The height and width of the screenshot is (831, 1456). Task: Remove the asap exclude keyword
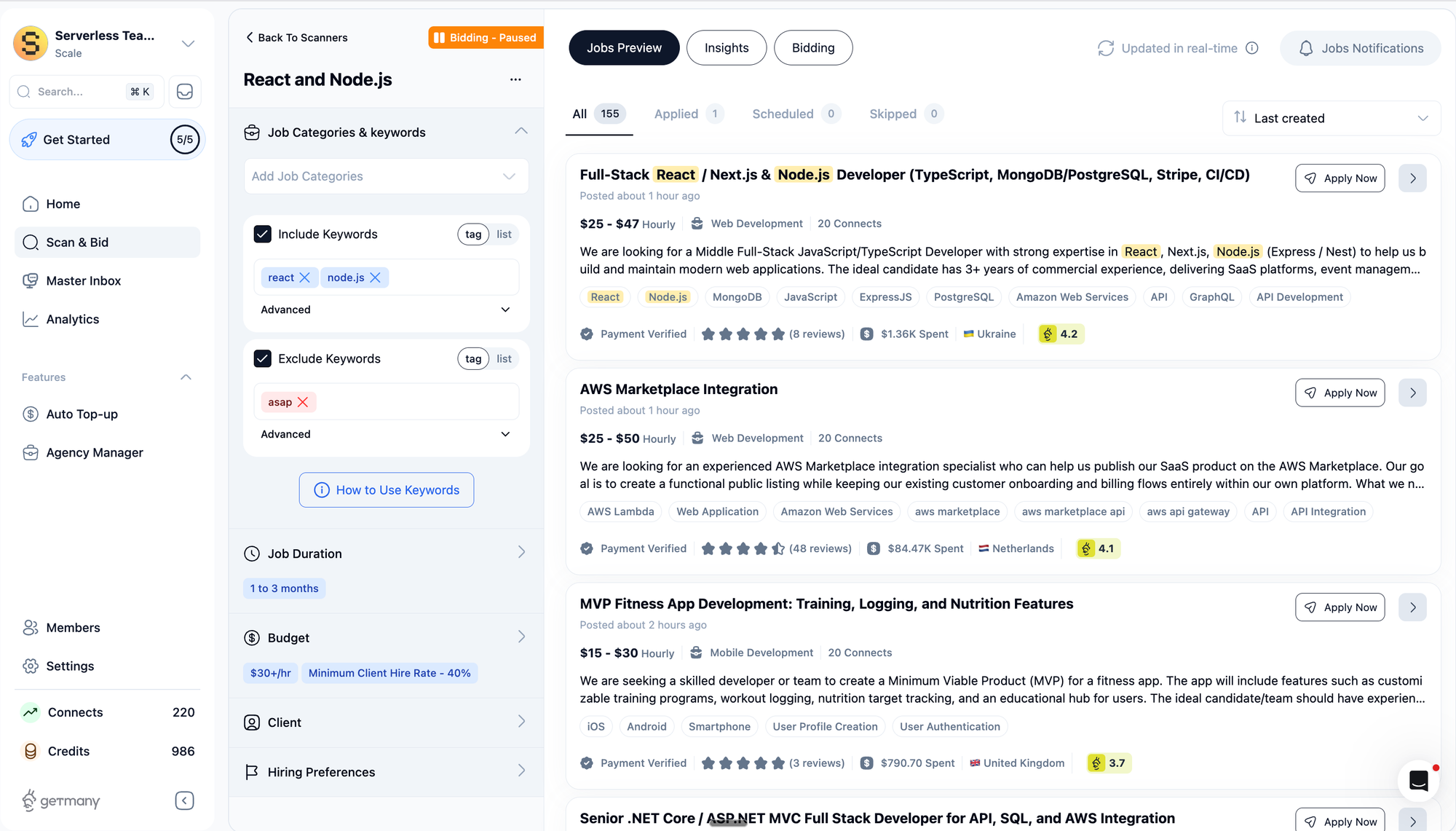(x=303, y=402)
